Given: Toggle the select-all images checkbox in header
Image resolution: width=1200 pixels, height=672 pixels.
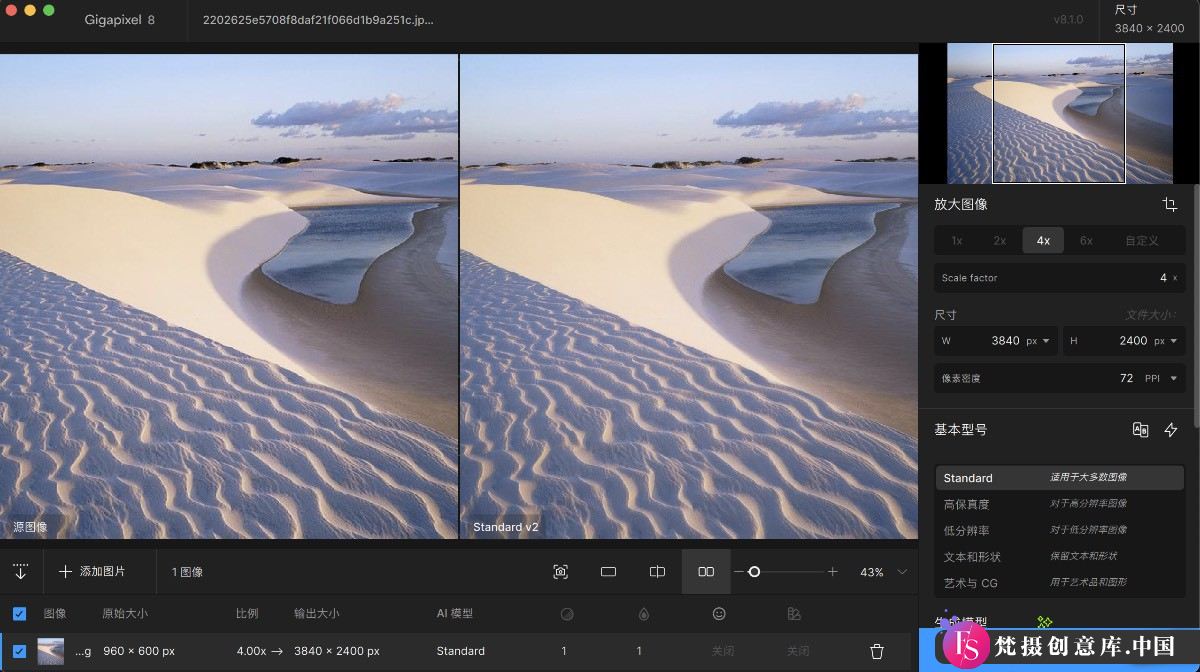Looking at the screenshot, I should pos(19,613).
